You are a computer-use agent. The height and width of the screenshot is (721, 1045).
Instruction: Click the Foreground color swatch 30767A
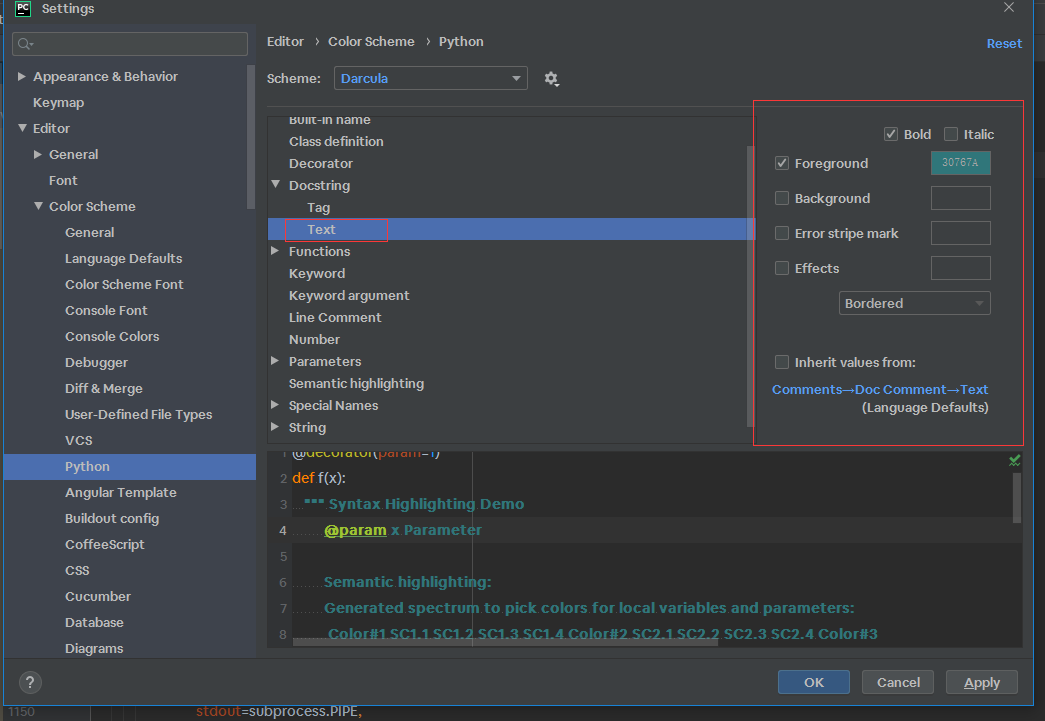pos(960,163)
